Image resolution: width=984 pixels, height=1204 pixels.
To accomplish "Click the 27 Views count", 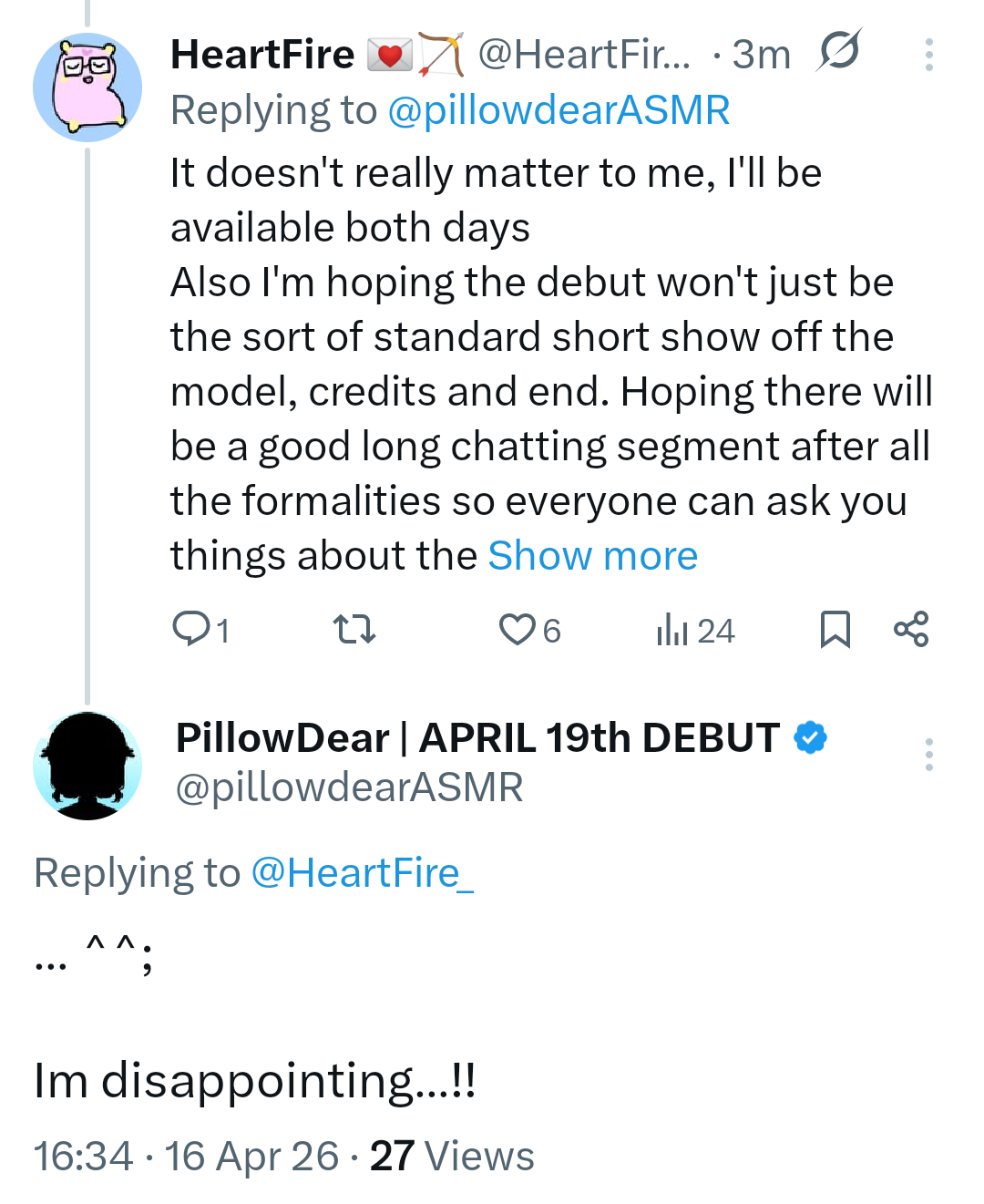I will (452, 1156).
